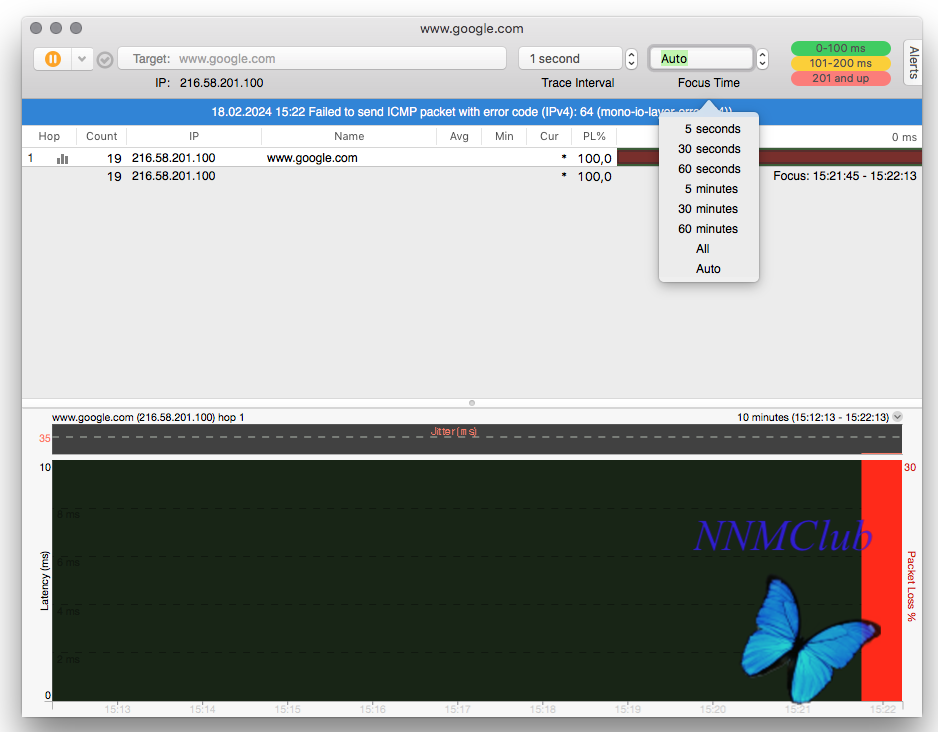Click the Trace Interval stepper arrows
Viewport: 938px width, 732px height.
(x=631, y=59)
